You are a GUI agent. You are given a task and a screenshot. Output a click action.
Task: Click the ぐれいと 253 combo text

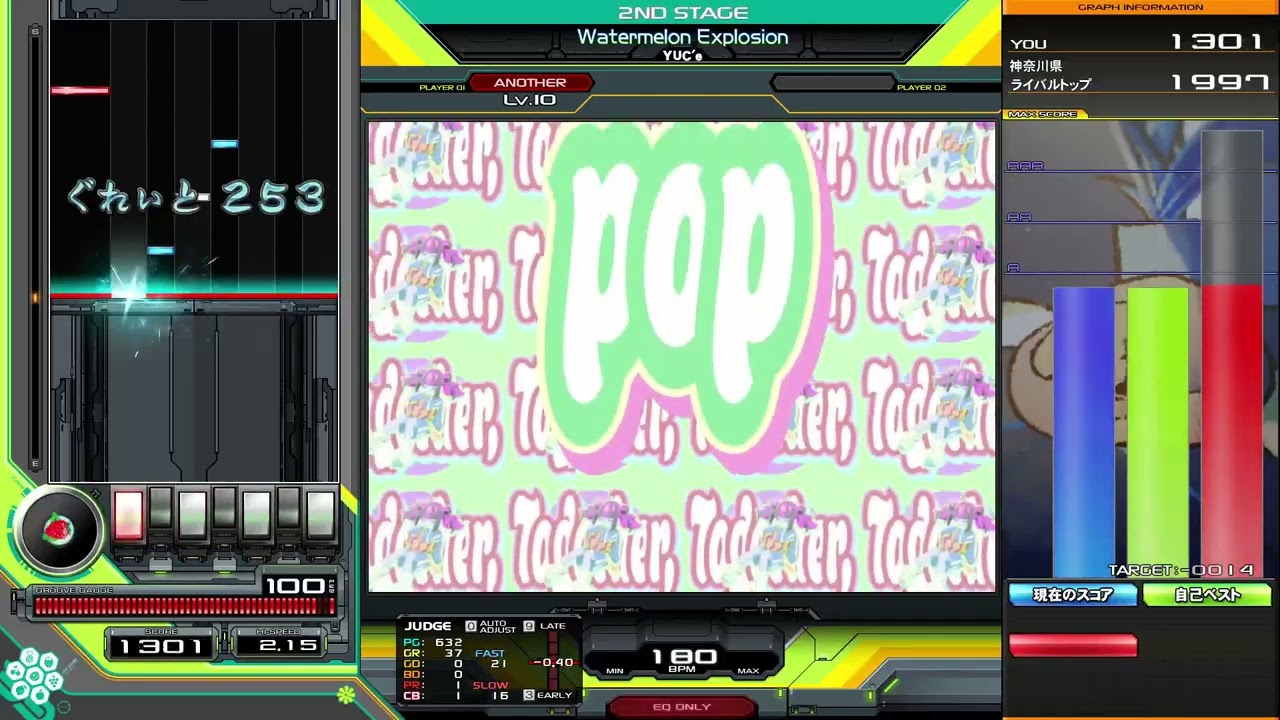coord(196,198)
